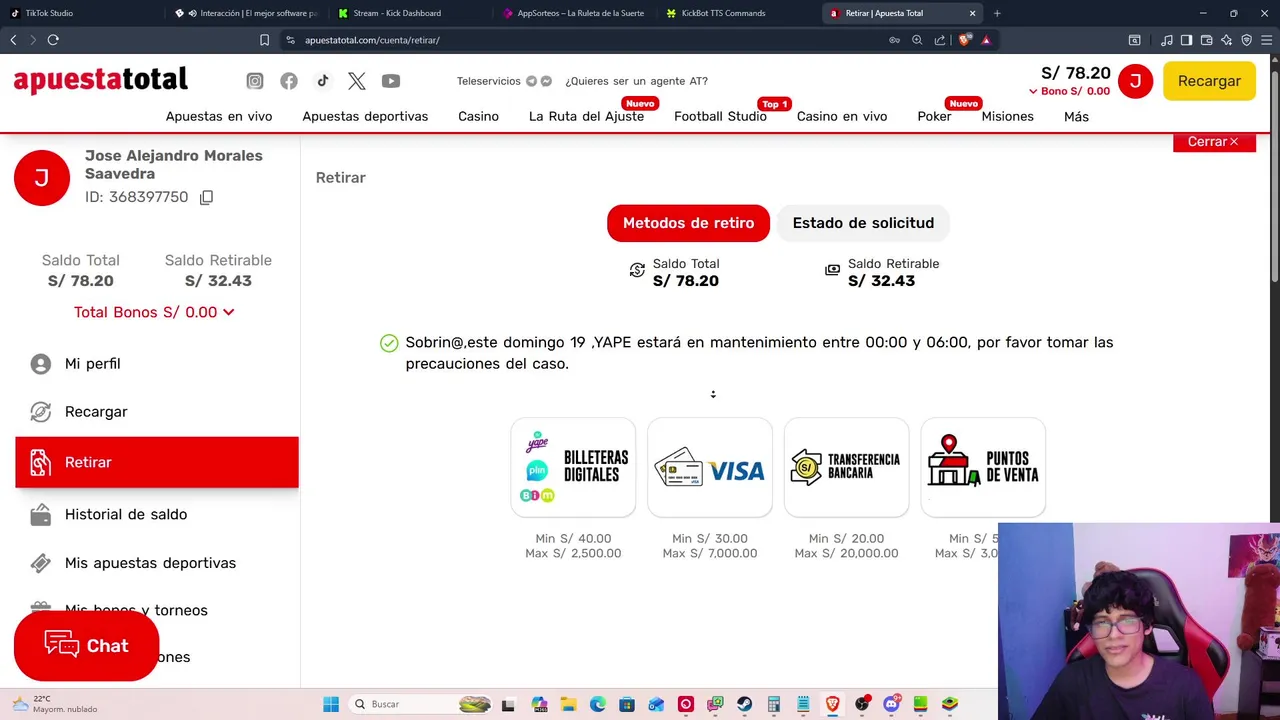
Task: Click the Brave Rewards triangle icon
Action: 986,40
